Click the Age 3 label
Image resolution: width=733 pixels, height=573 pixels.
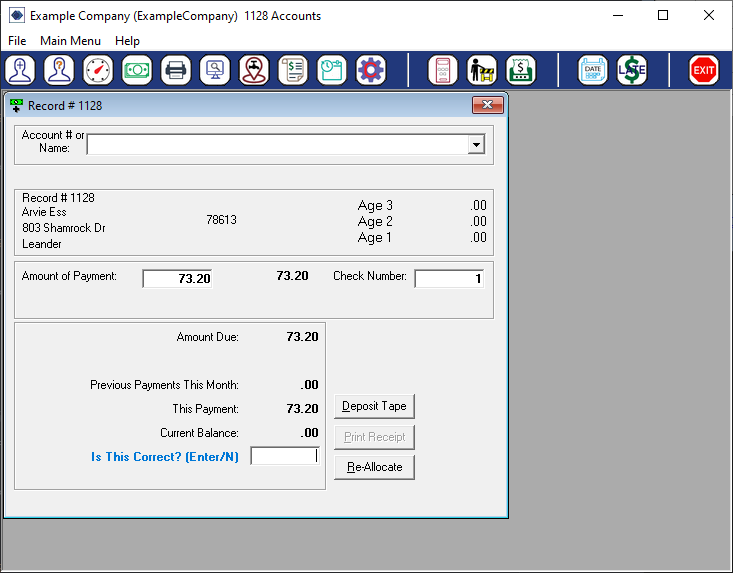375,206
